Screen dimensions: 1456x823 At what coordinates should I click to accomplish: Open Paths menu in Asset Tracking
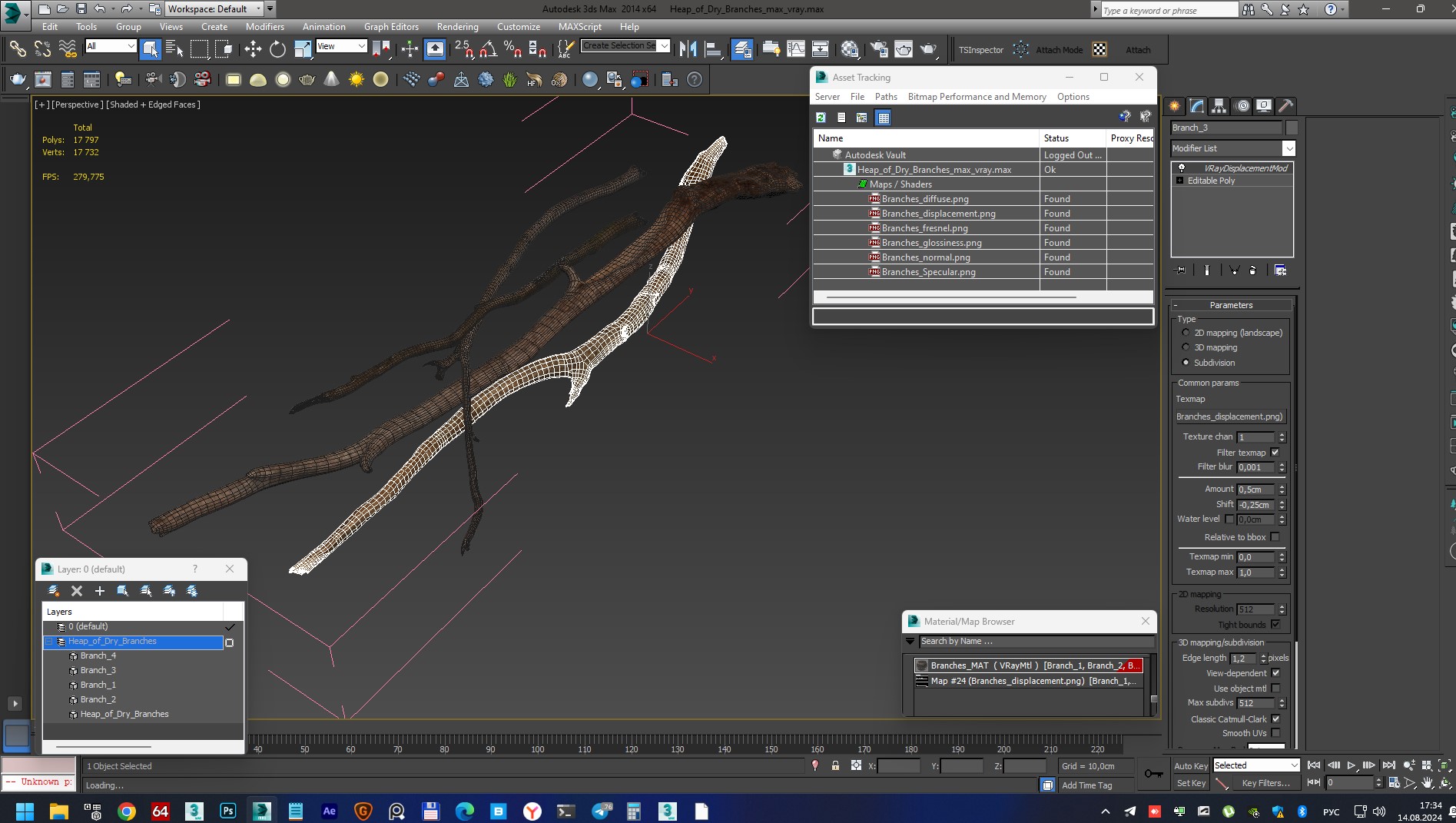(885, 97)
